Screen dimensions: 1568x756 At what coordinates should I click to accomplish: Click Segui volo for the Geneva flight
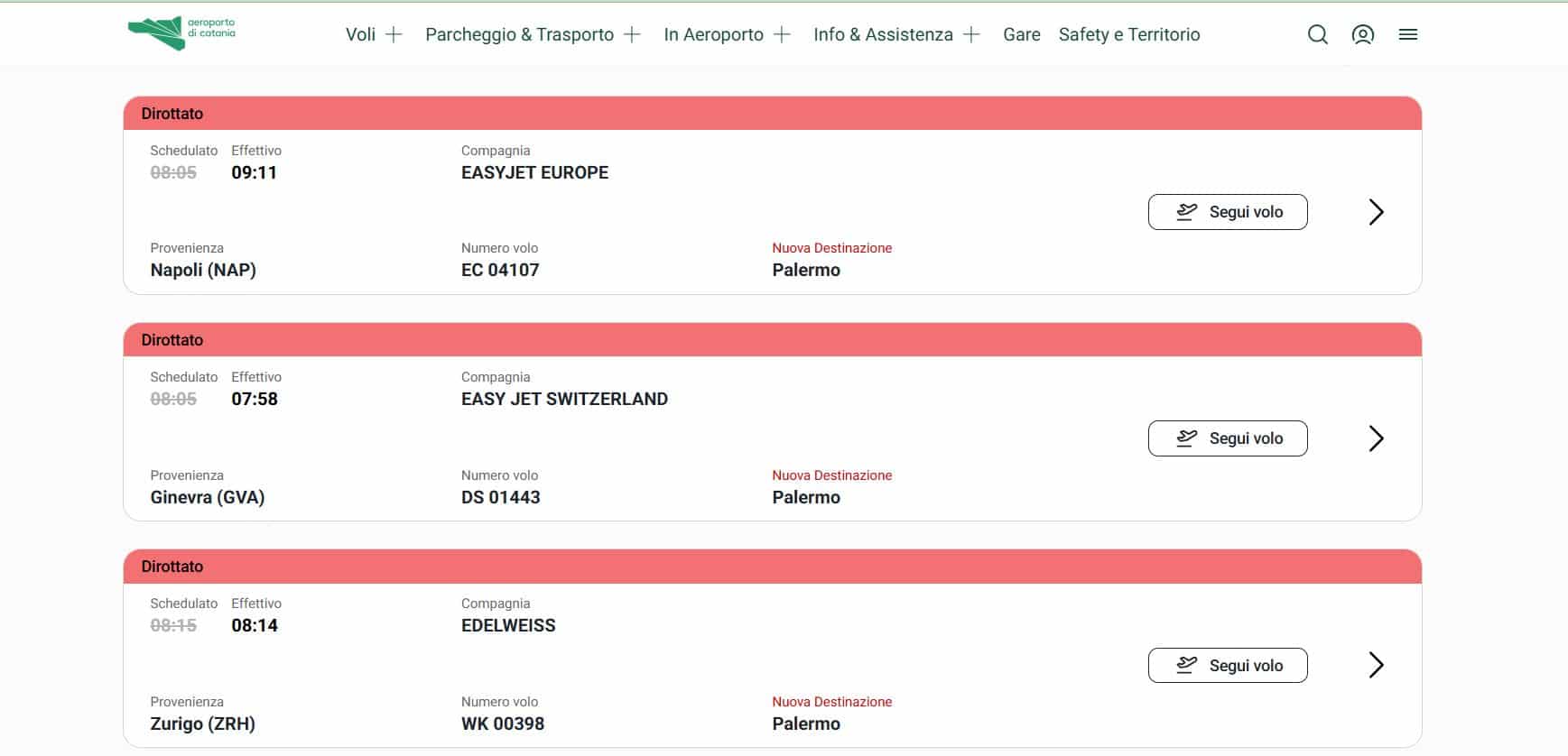pos(1228,438)
